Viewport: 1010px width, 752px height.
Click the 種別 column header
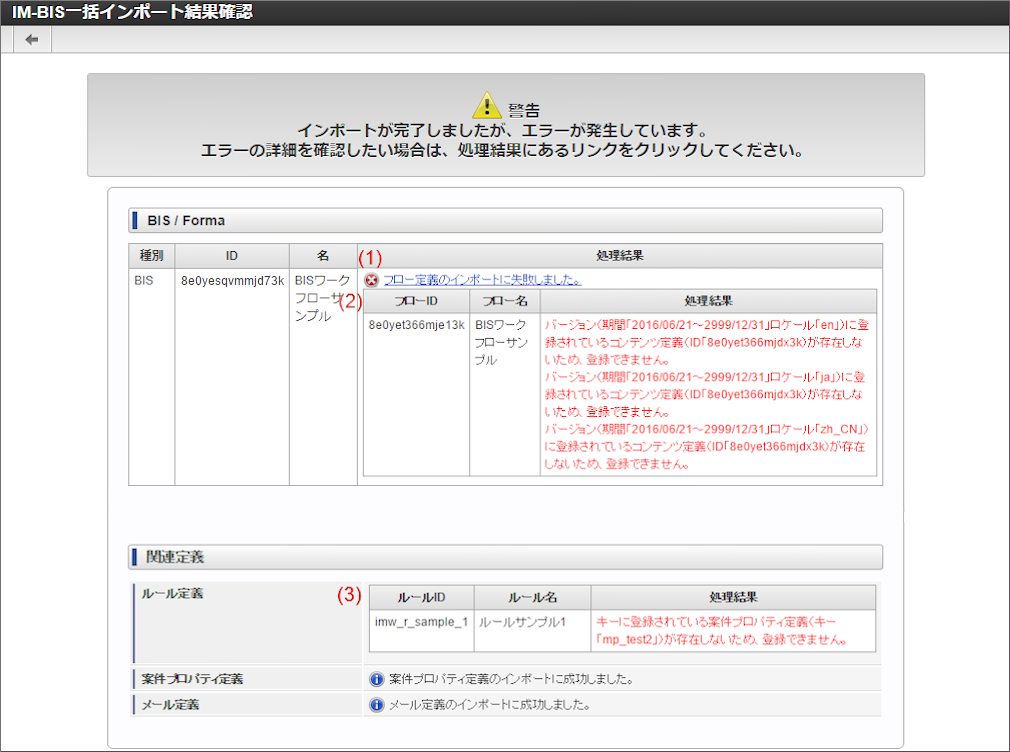point(151,256)
